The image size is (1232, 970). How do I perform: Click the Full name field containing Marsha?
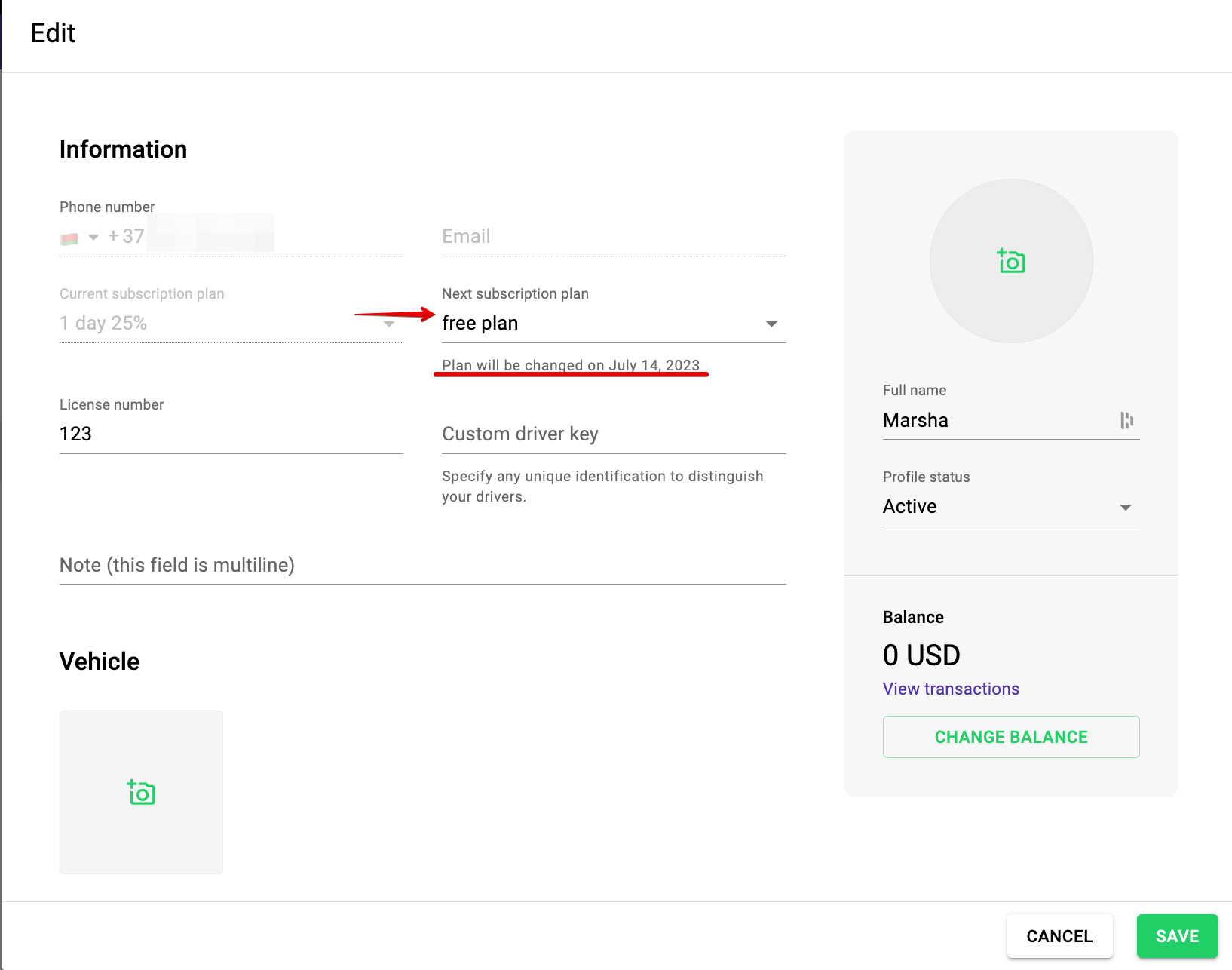tap(995, 421)
